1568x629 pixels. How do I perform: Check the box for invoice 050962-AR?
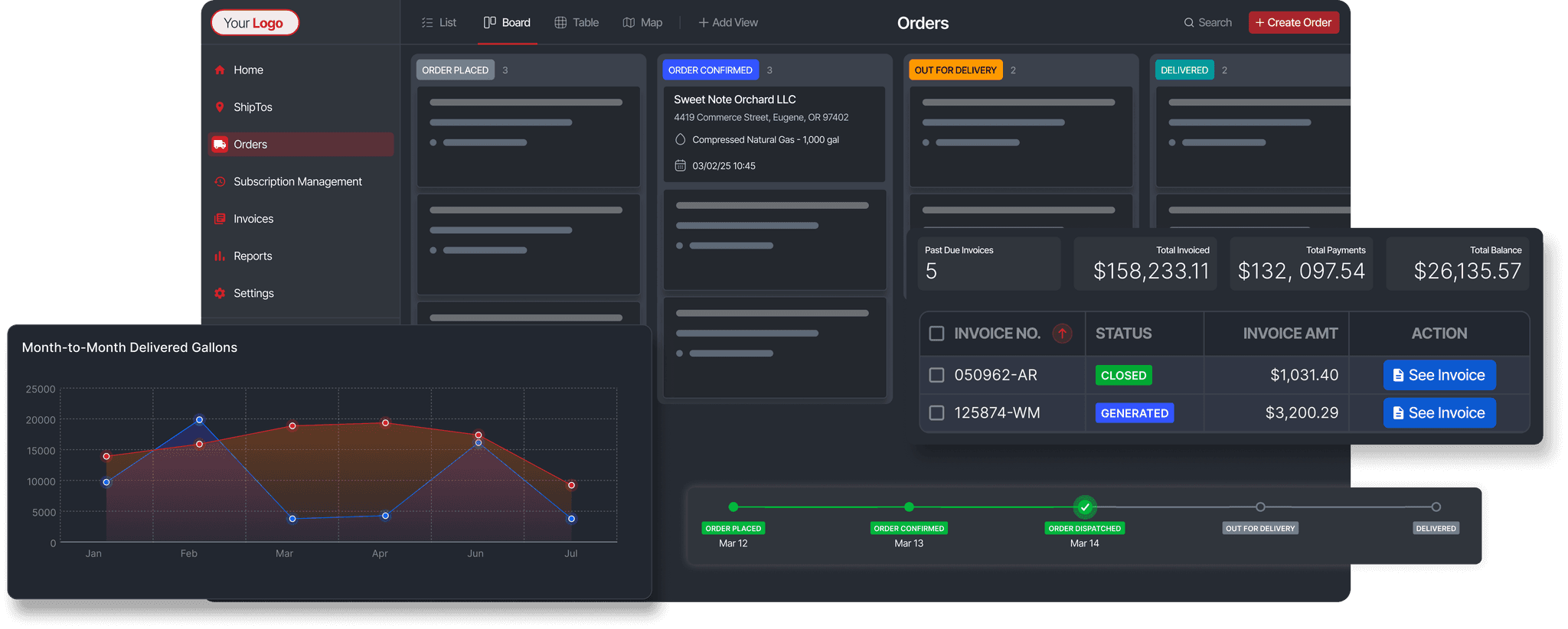coord(936,375)
